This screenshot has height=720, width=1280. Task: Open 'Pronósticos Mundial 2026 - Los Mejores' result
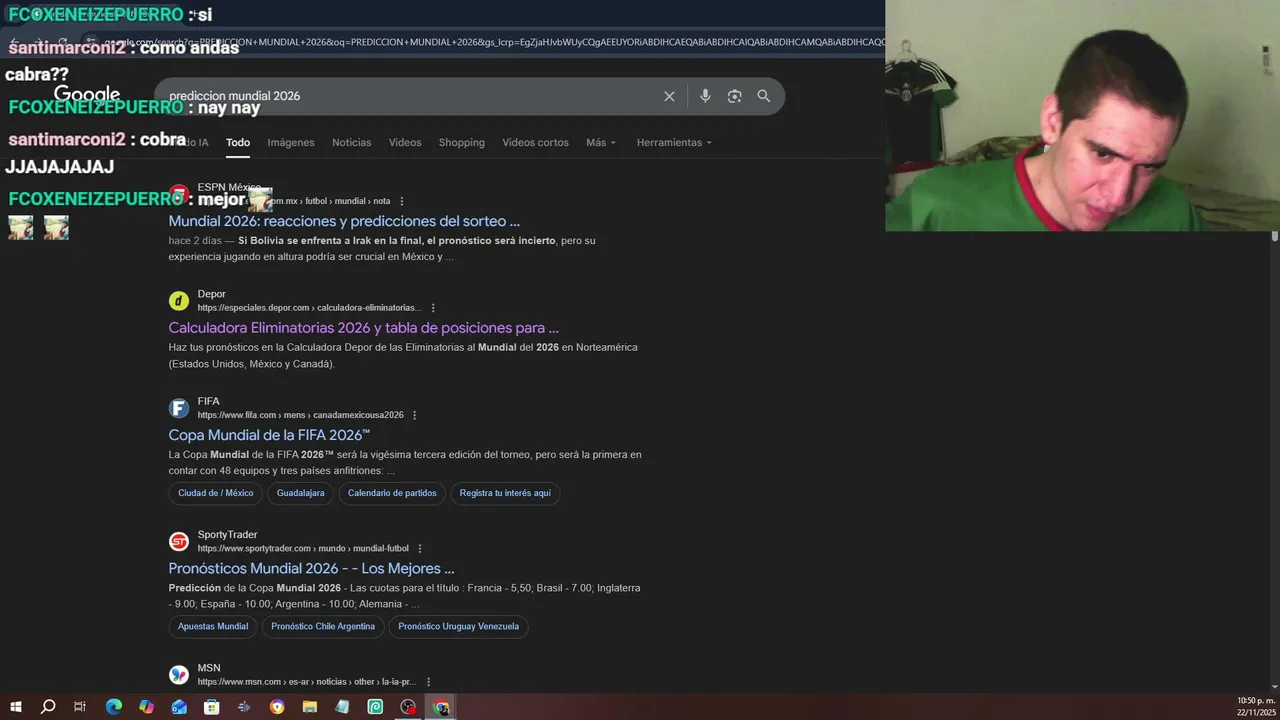[x=311, y=568]
